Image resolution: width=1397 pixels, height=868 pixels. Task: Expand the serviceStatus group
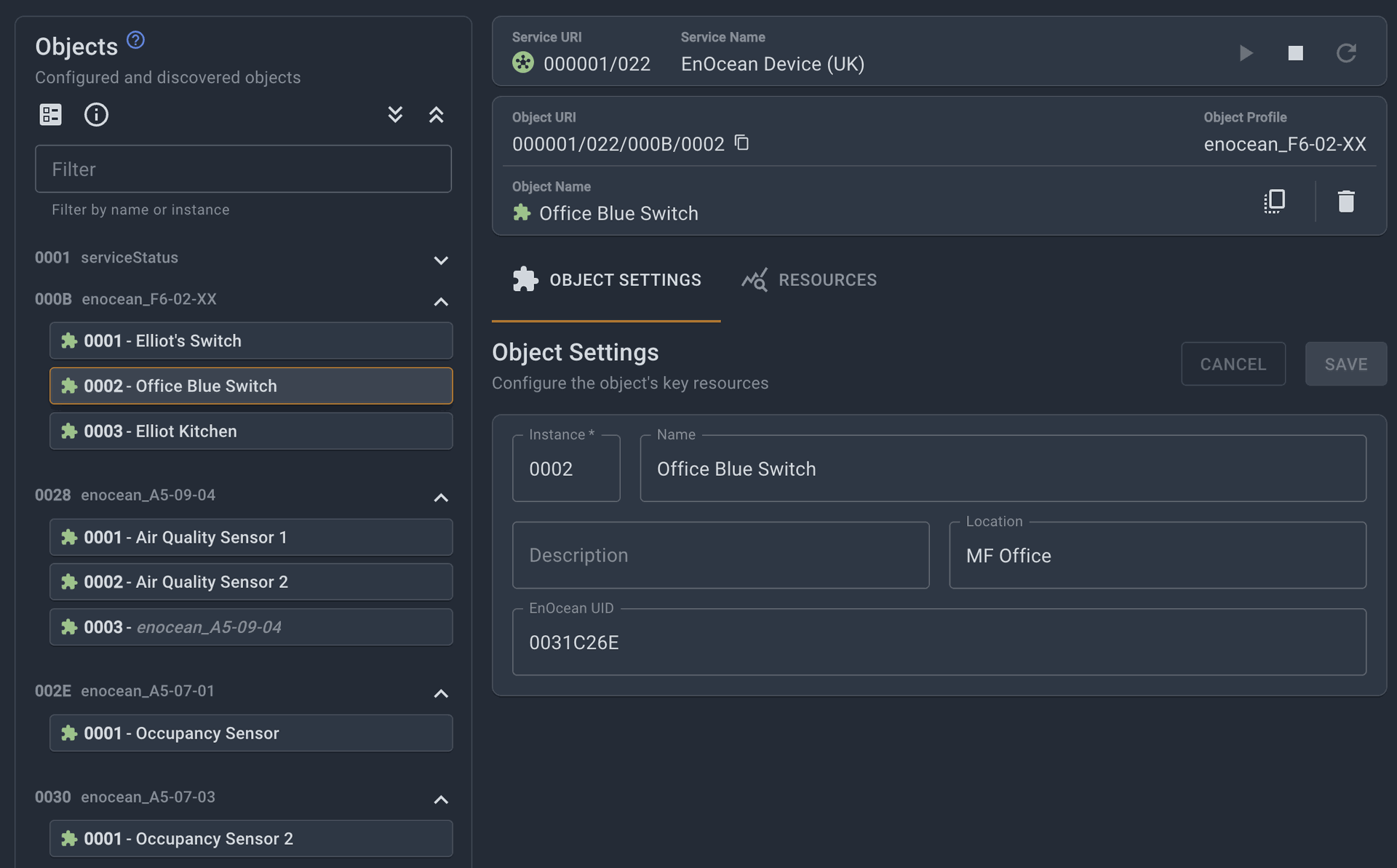pyautogui.click(x=441, y=260)
